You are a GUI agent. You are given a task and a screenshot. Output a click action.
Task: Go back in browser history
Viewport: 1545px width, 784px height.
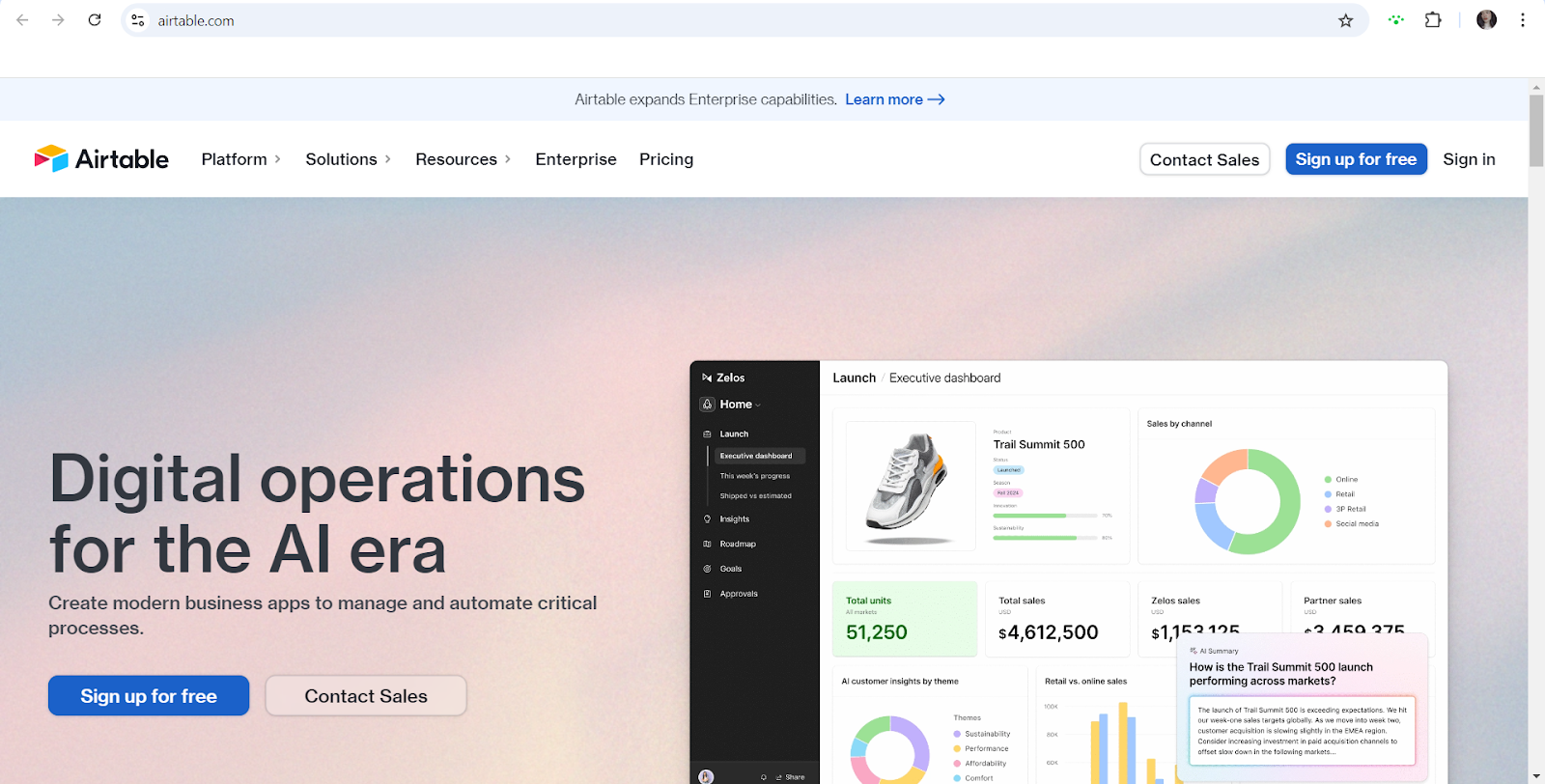point(22,20)
